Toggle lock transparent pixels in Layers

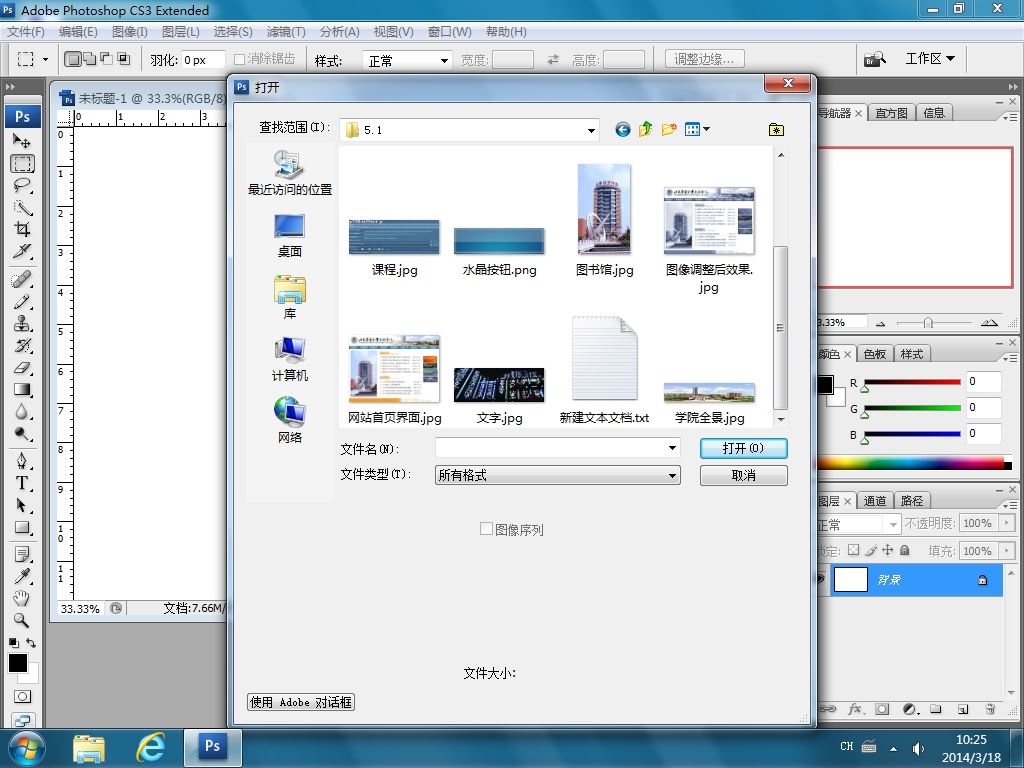853,550
